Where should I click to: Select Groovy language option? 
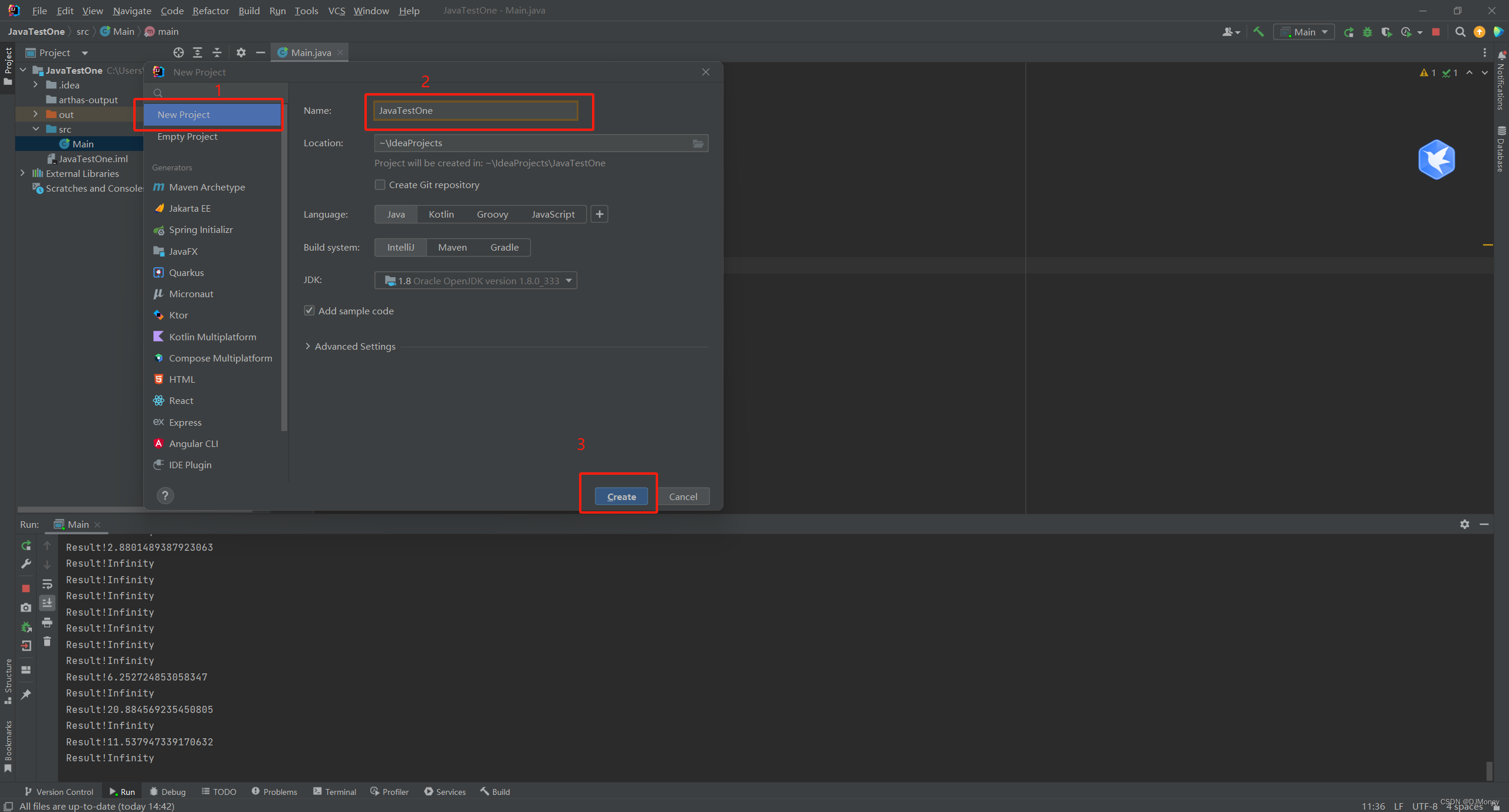pyautogui.click(x=492, y=215)
